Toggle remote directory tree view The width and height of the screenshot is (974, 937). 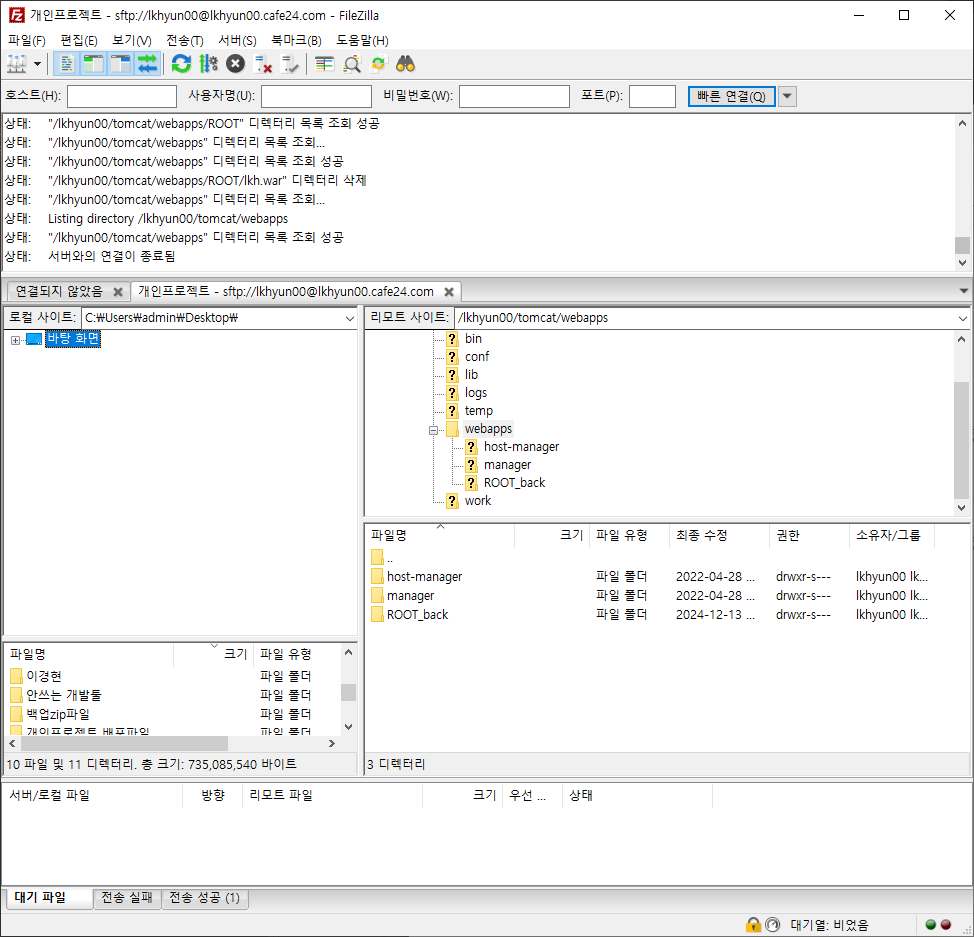[x=121, y=64]
